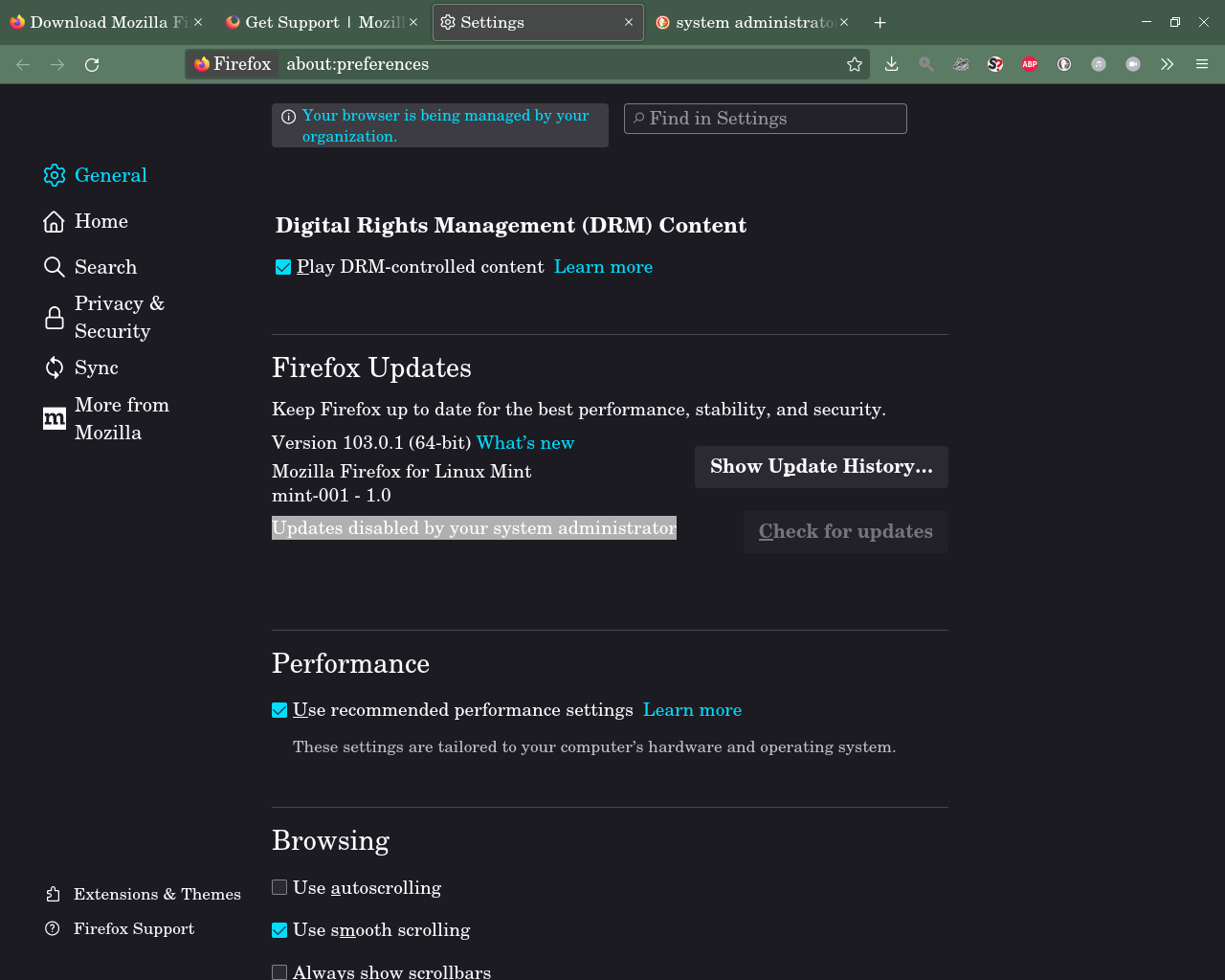Screen dimensions: 1225x980
Task: Bookmark this page with the star icon
Action: (855, 64)
